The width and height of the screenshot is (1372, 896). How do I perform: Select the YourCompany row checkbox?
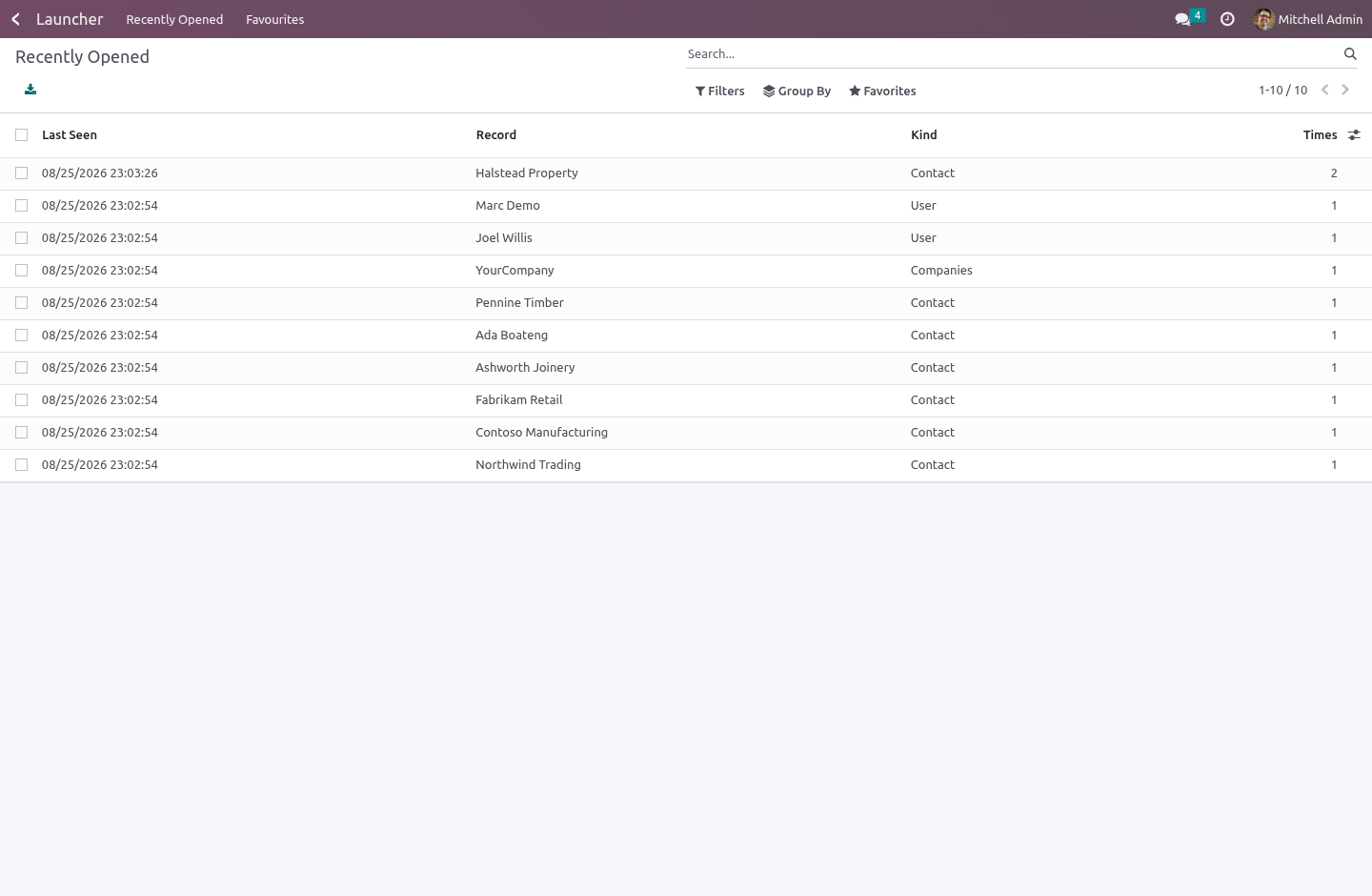[x=21, y=271]
